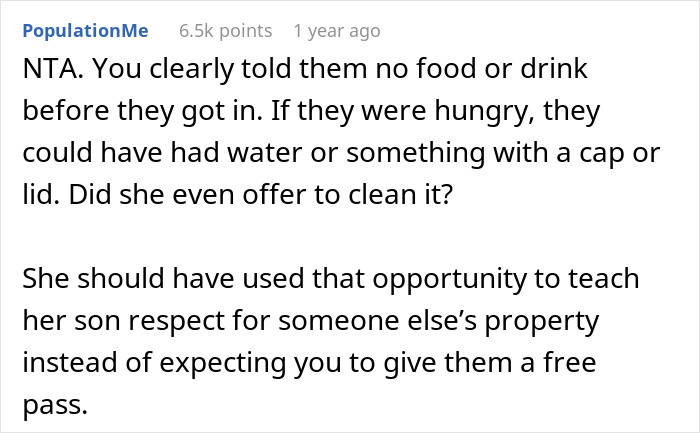Click the line starting instead of expecting
This screenshot has height=433, width=700.
(x=309, y=363)
